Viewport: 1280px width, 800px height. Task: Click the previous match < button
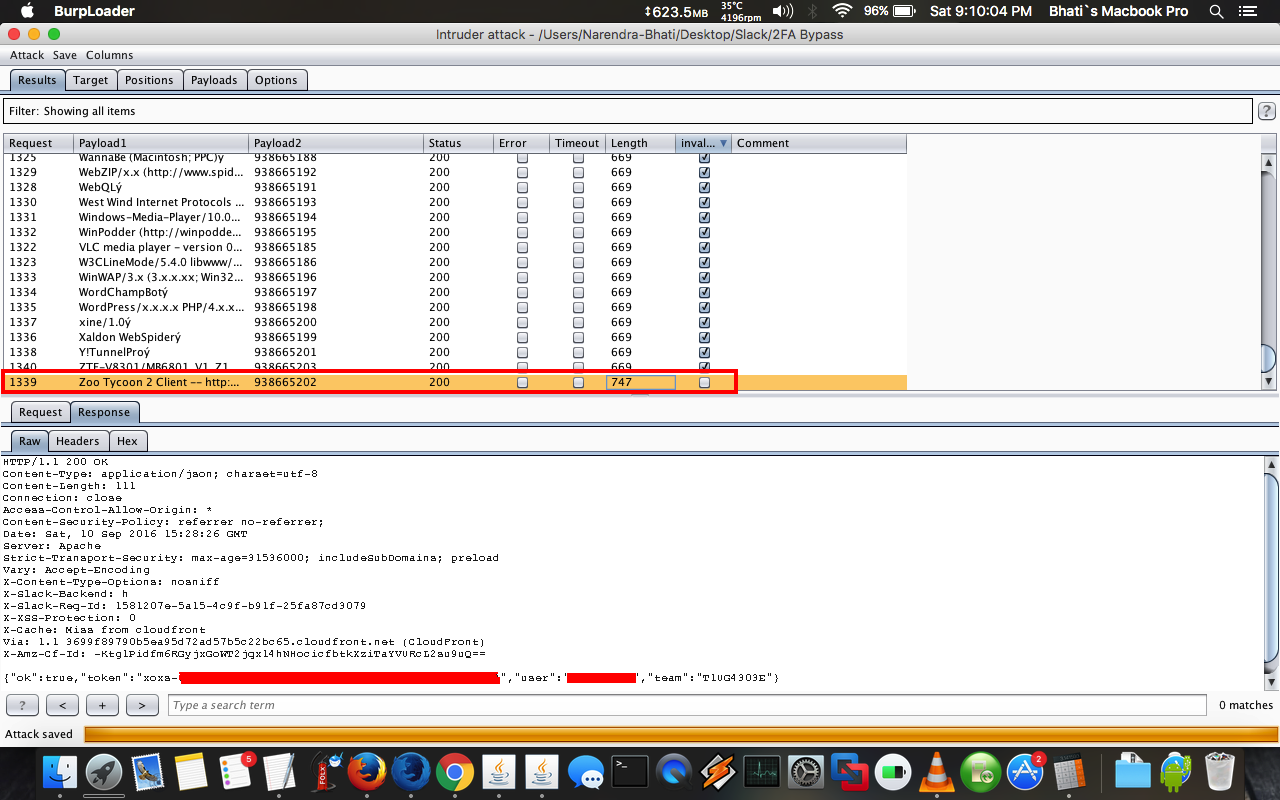click(x=62, y=705)
